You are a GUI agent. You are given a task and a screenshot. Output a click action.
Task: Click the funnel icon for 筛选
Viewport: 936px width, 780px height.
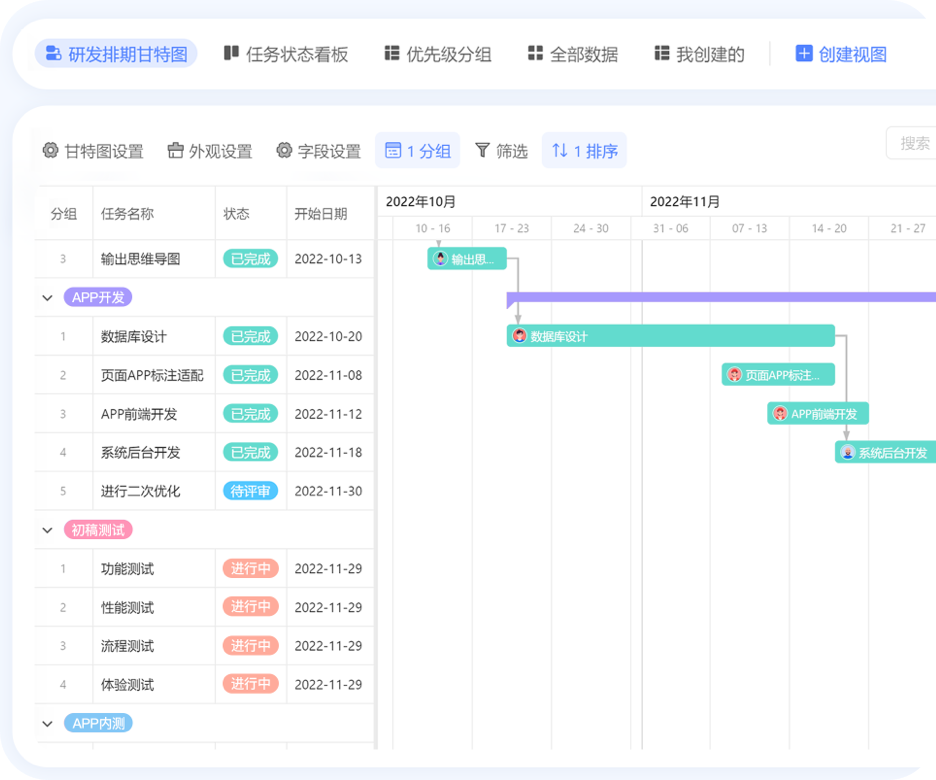(483, 151)
